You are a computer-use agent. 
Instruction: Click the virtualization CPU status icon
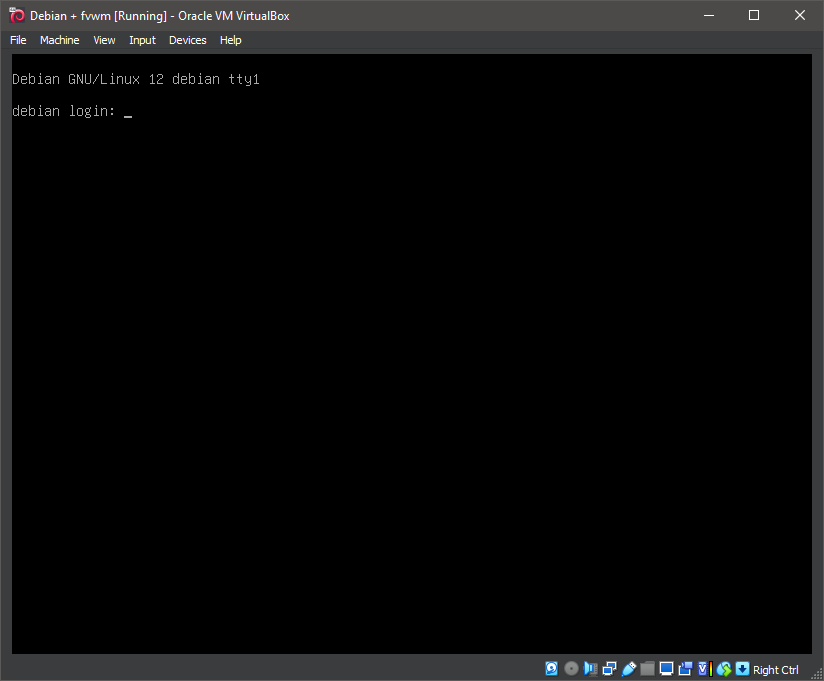(x=704, y=669)
